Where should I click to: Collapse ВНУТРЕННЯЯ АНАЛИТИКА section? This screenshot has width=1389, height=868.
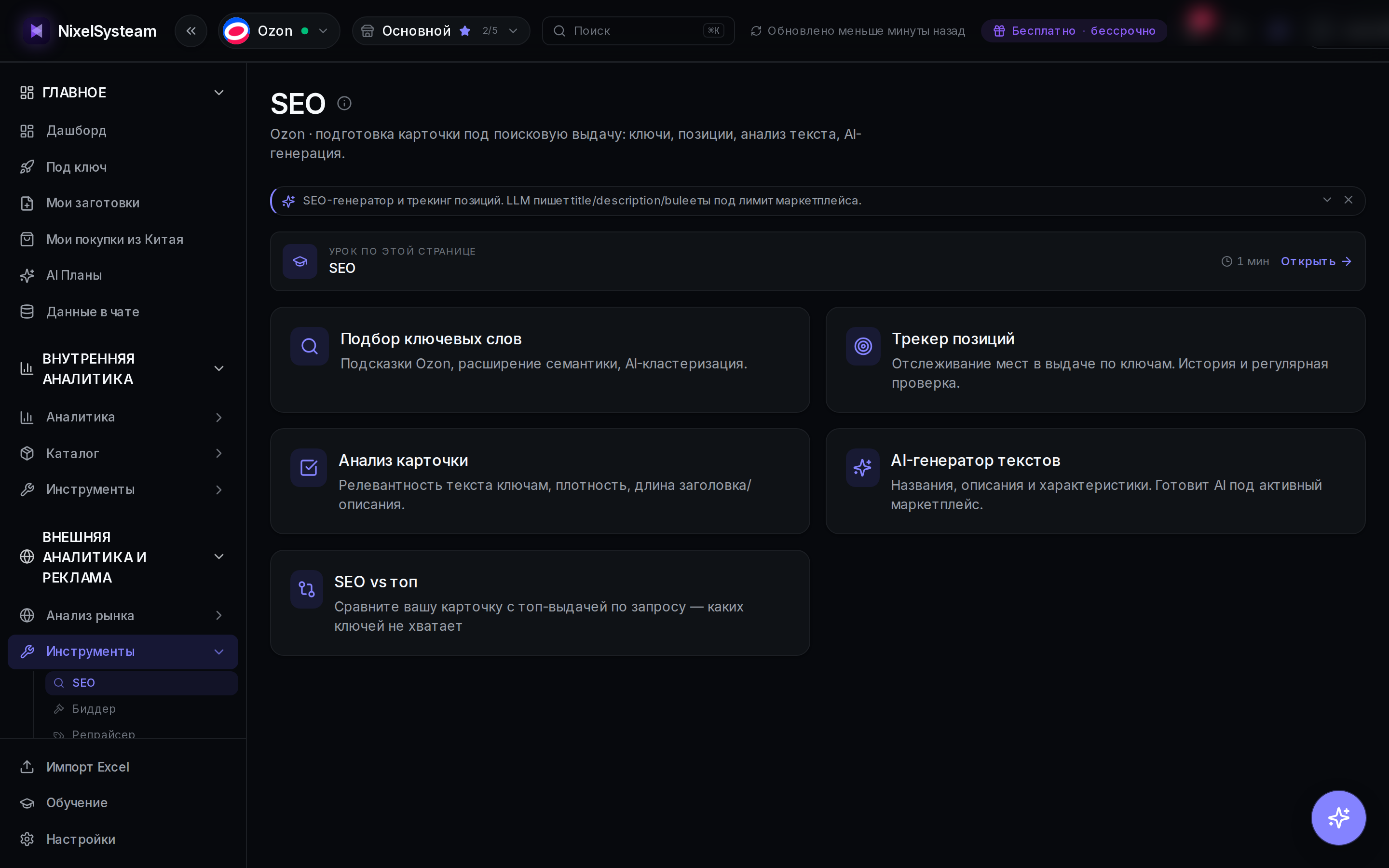[218, 368]
